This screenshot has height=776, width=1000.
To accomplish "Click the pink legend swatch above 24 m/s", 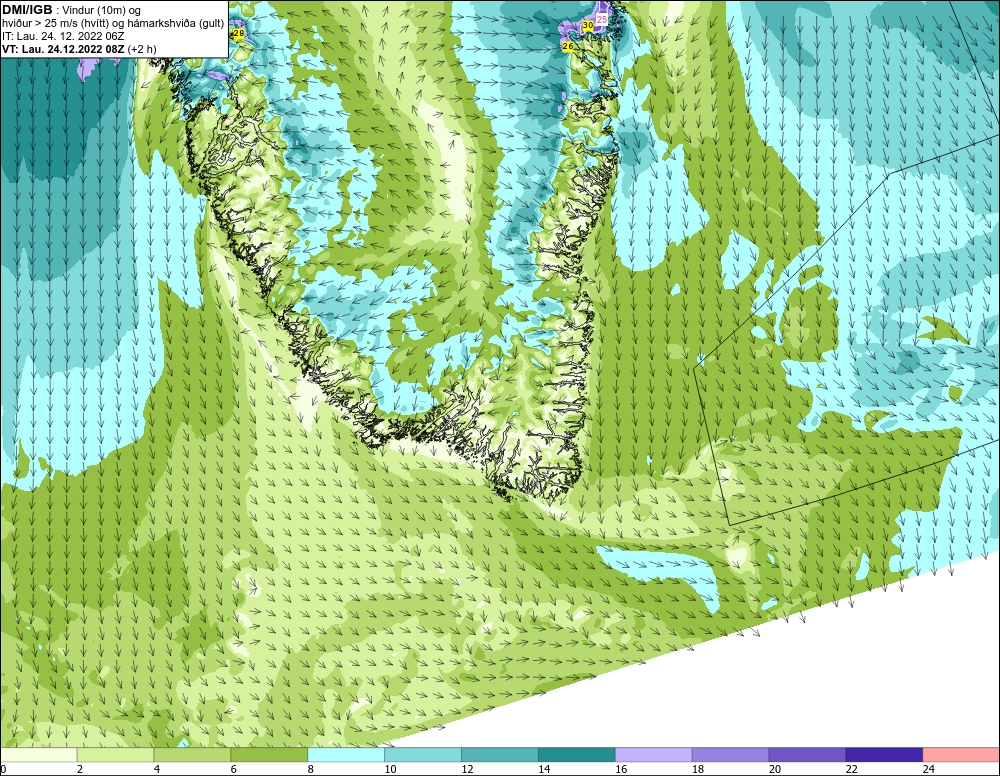I will click(x=961, y=756).
